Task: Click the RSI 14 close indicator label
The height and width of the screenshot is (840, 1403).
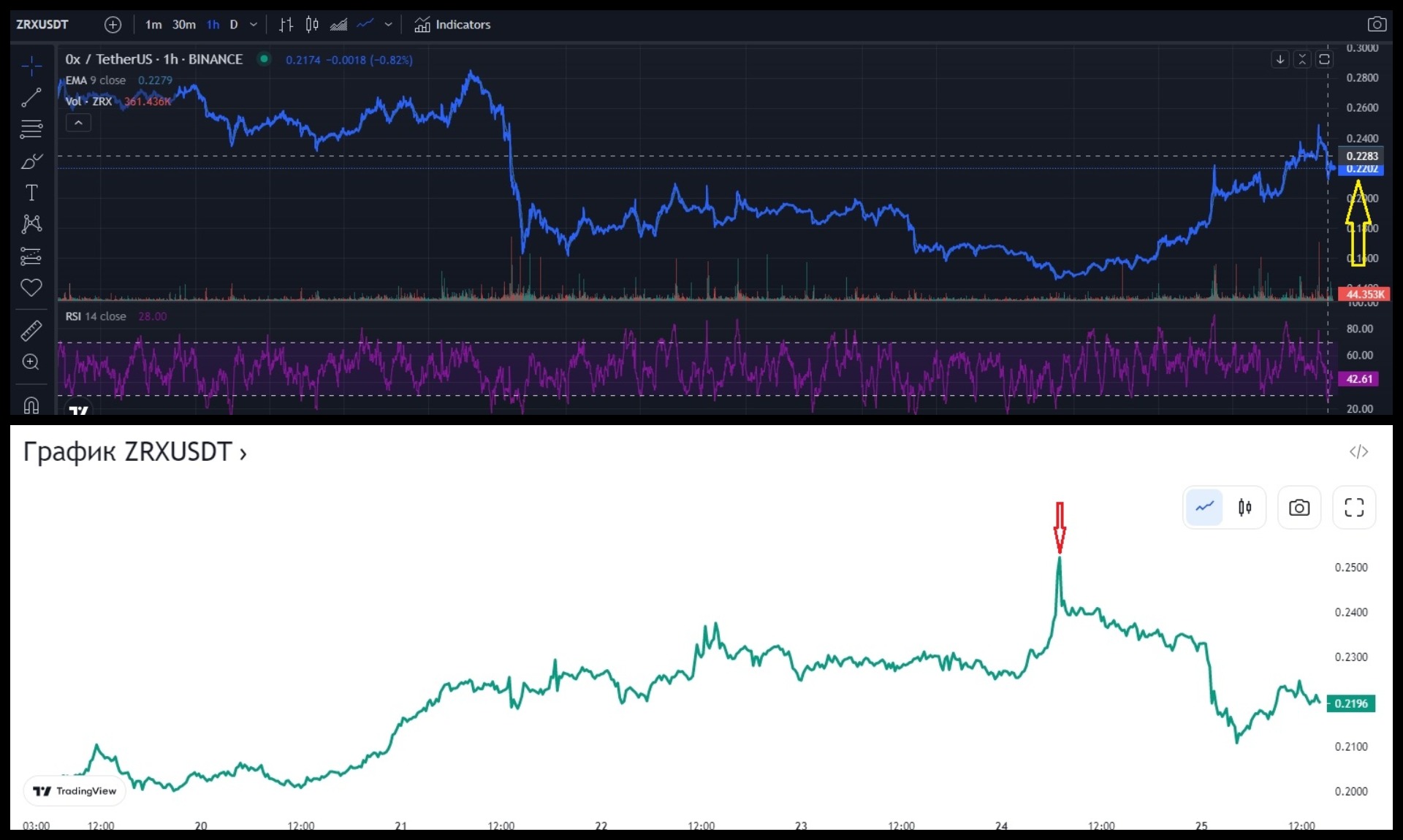Action: point(96,316)
